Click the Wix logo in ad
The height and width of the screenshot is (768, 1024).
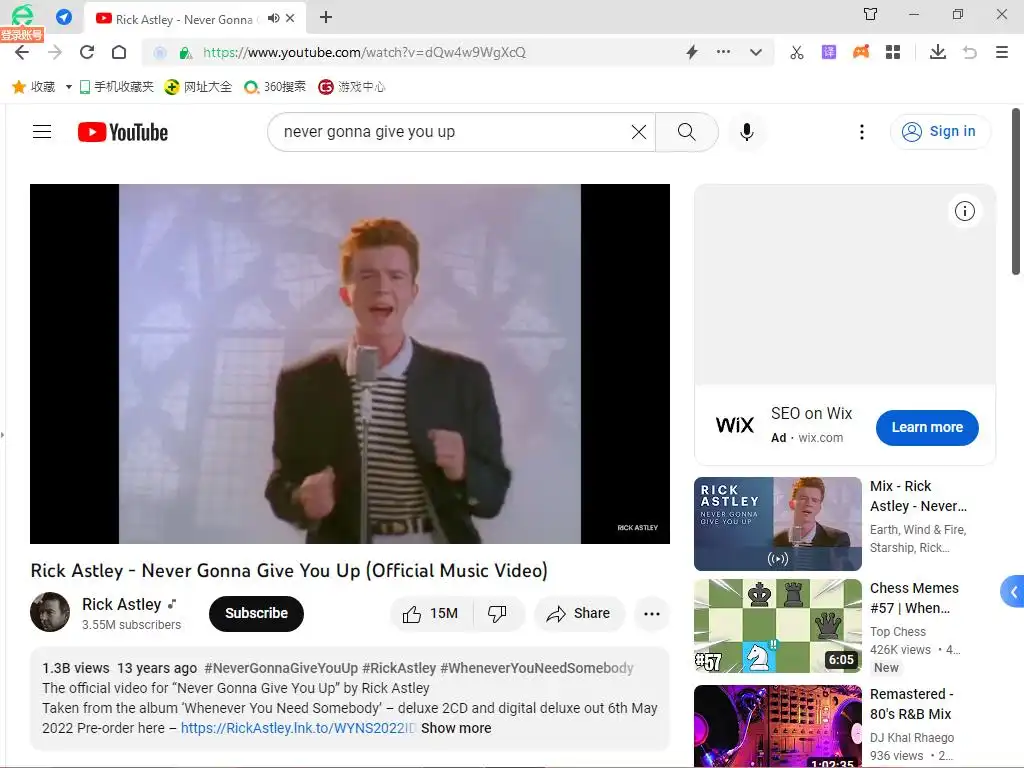tap(735, 425)
